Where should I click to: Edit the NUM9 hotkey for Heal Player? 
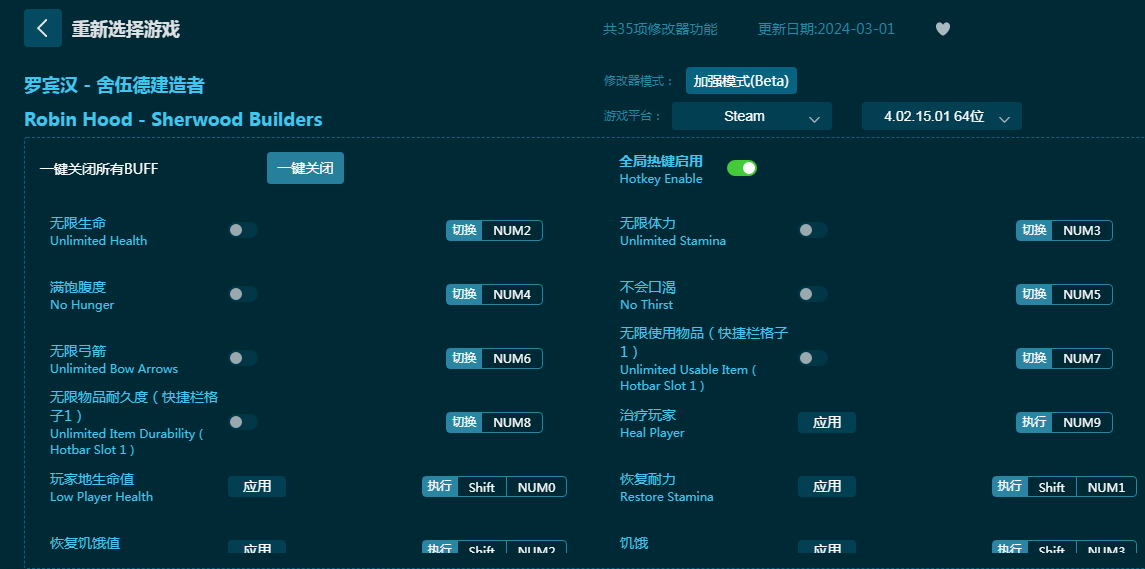coord(1081,423)
